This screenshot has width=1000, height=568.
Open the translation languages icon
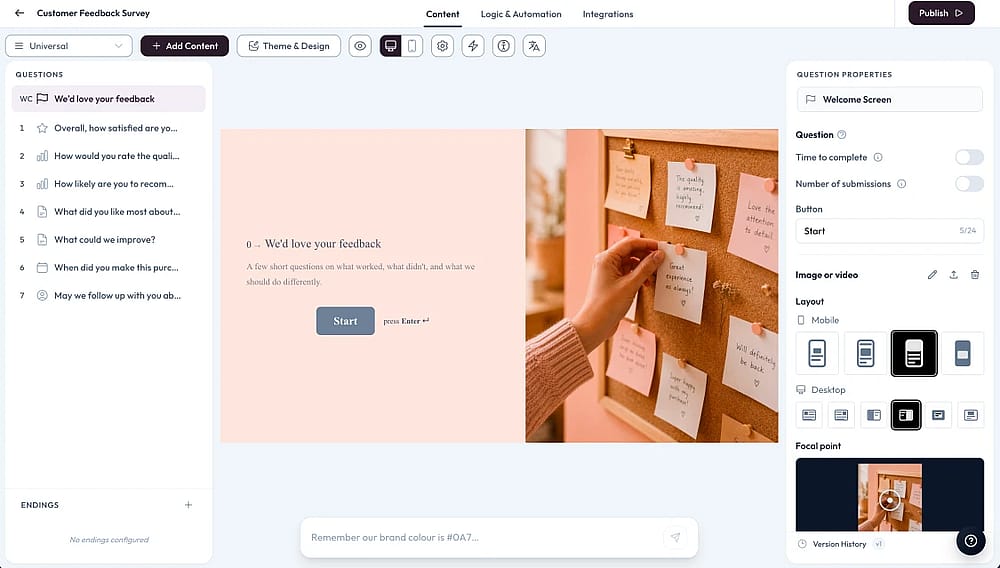coord(534,46)
